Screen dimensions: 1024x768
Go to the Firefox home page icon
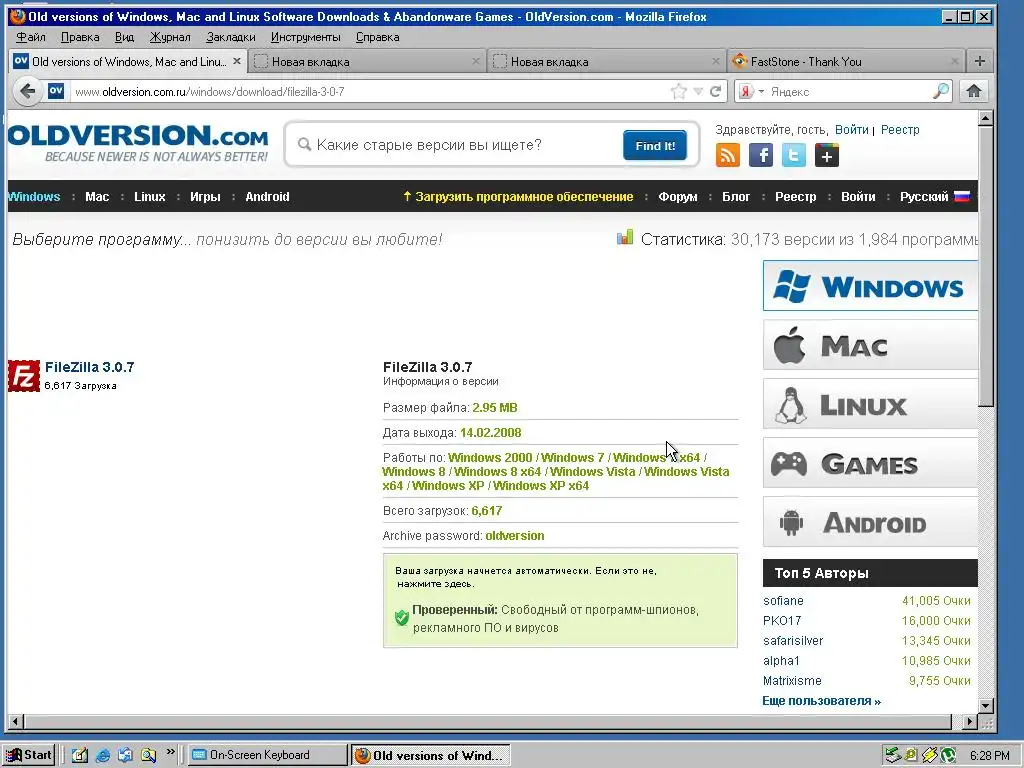click(x=974, y=91)
